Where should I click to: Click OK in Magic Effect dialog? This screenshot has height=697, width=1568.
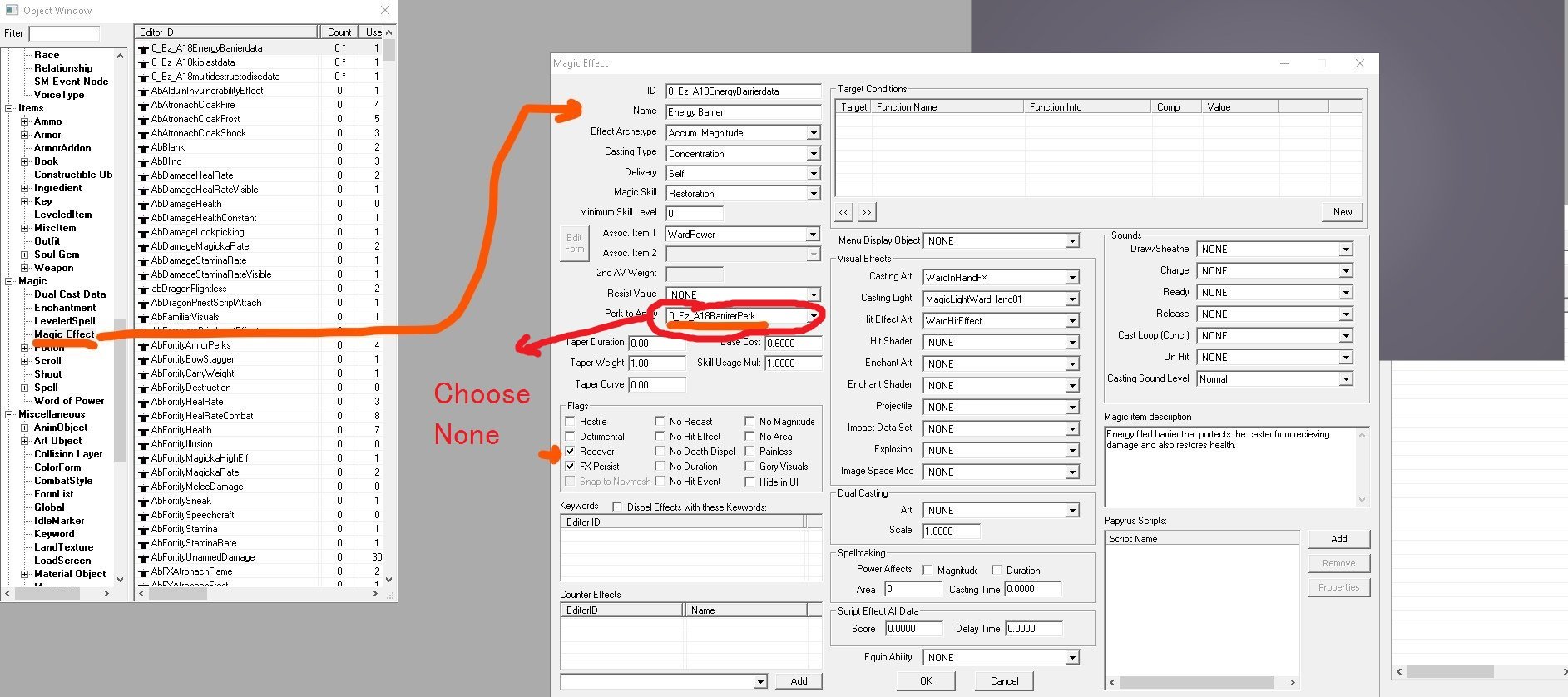click(926, 681)
